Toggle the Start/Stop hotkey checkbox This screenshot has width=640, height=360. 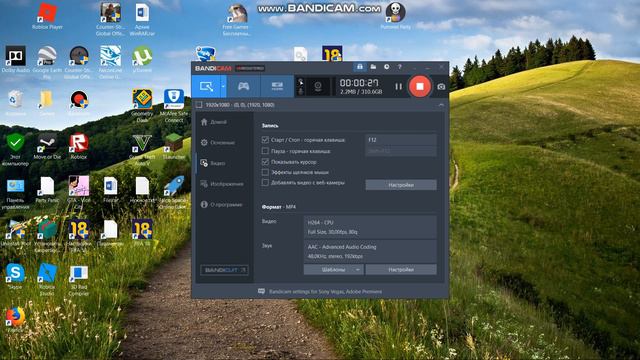[x=265, y=140]
